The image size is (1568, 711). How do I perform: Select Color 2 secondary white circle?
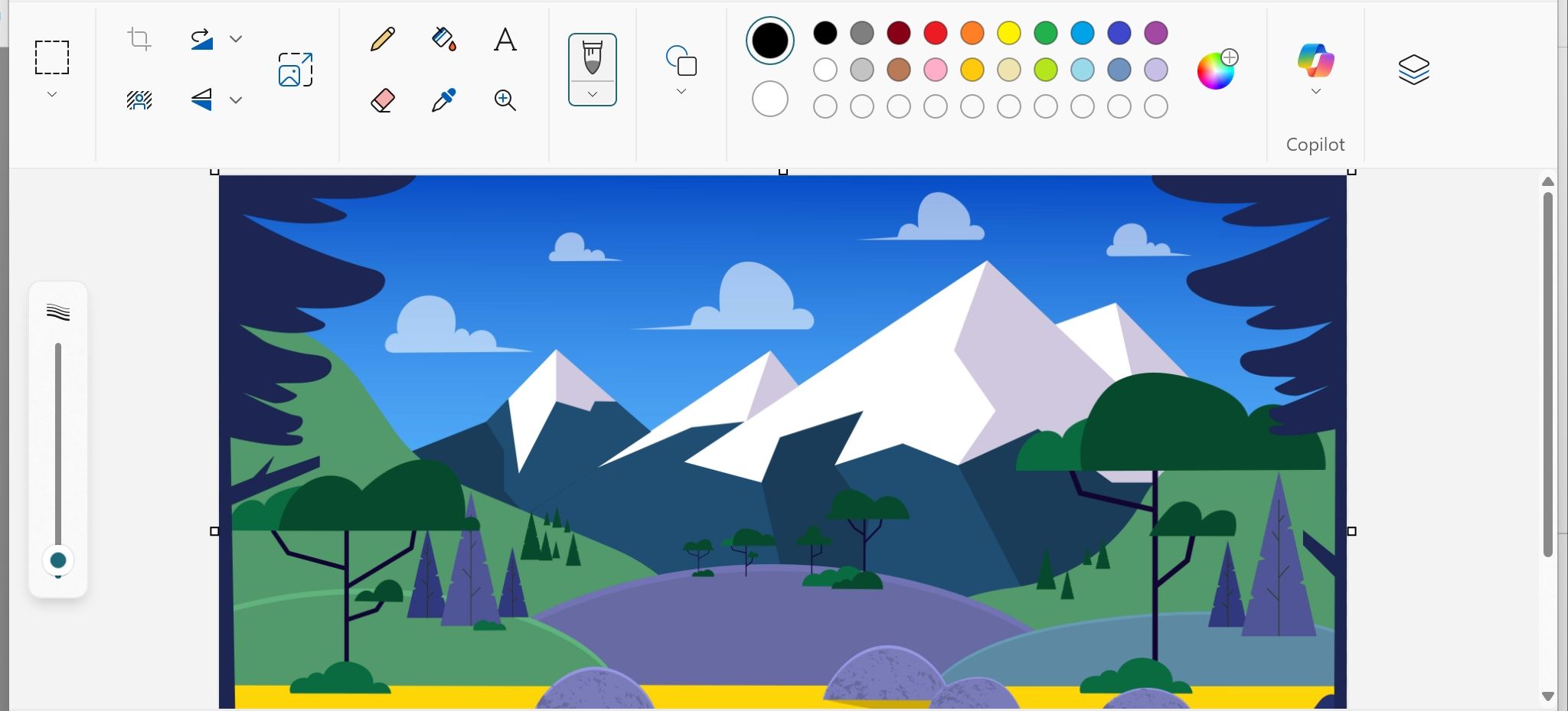click(x=770, y=99)
